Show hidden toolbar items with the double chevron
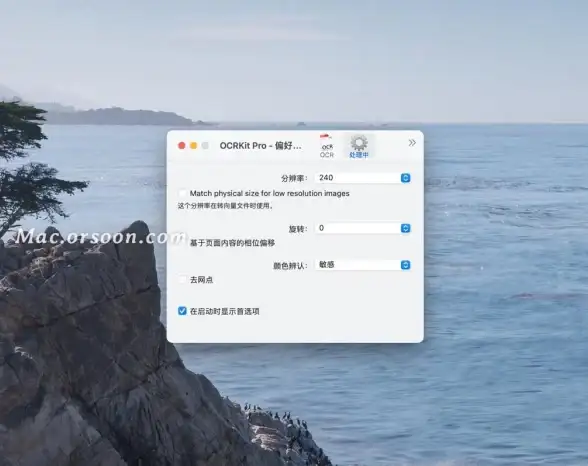The image size is (588, 466). click(x=412, y=143)
